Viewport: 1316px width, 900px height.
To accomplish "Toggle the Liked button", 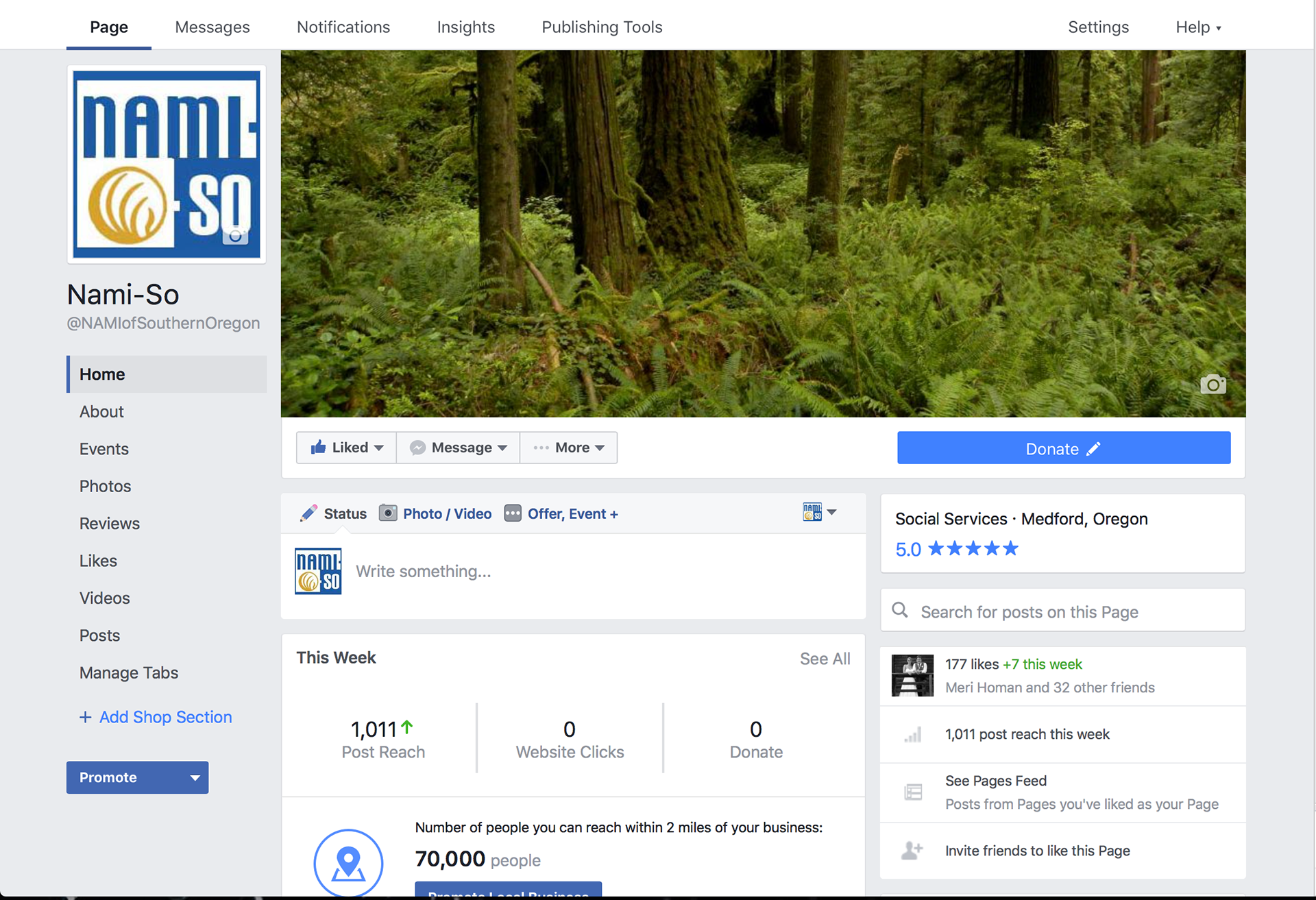I will click(x=346, y=448).
